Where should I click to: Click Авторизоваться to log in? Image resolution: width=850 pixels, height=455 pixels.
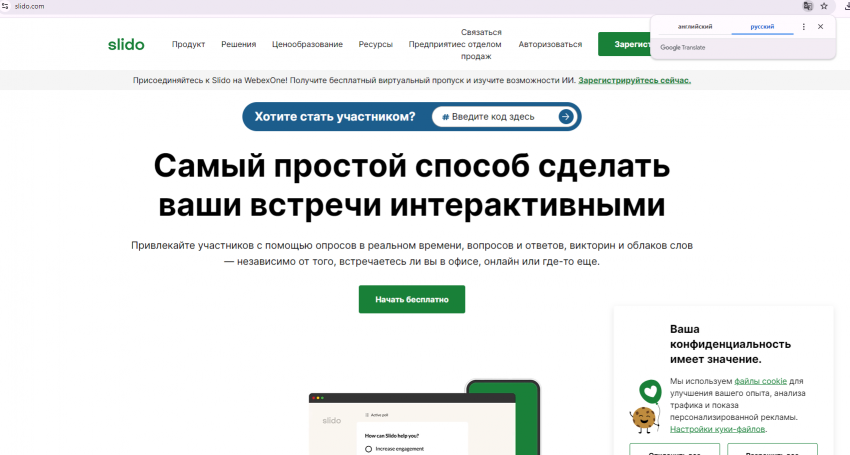[x=550, y=44]
